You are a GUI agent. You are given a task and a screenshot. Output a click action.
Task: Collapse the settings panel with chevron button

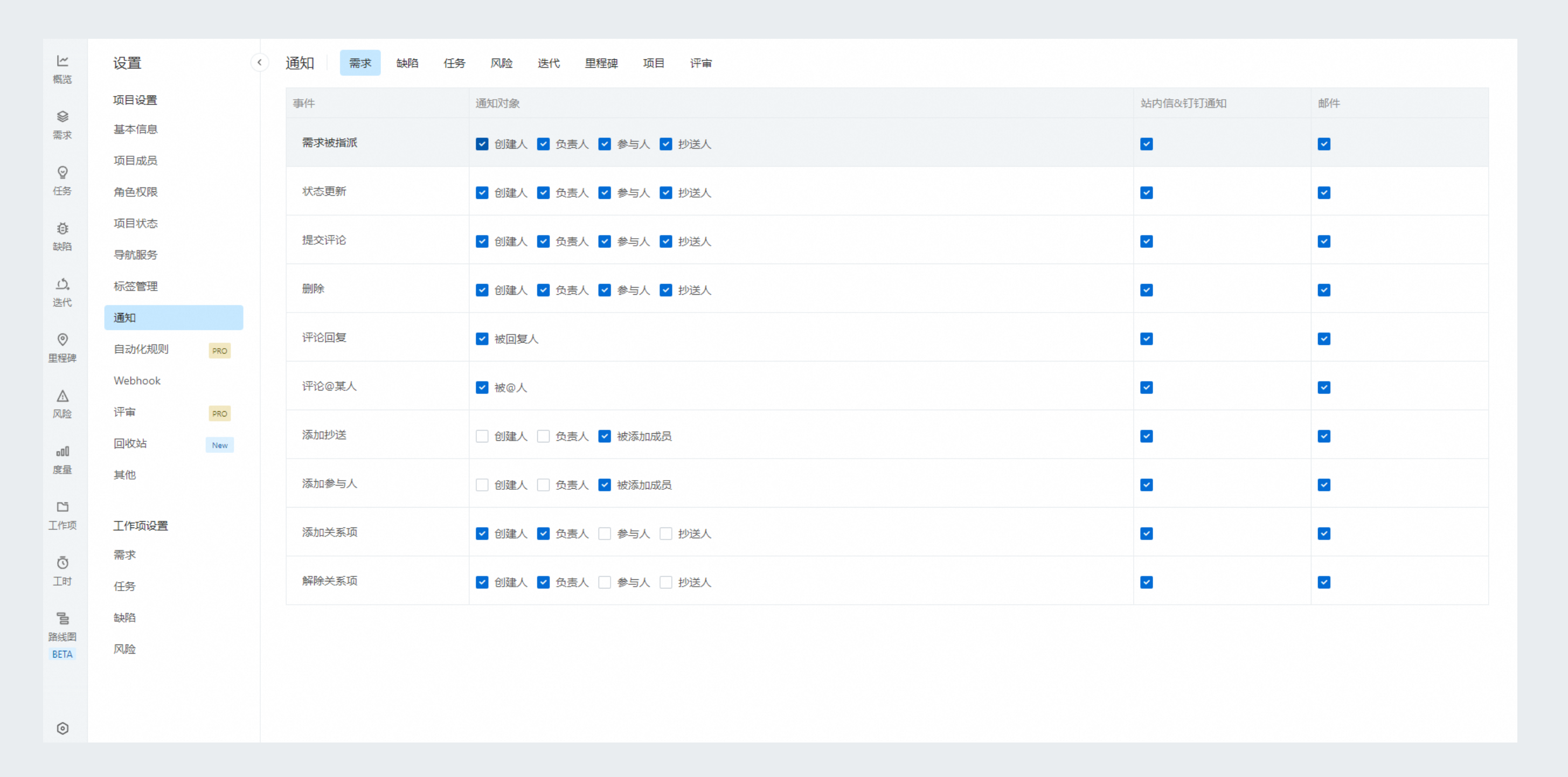(259, 62)
